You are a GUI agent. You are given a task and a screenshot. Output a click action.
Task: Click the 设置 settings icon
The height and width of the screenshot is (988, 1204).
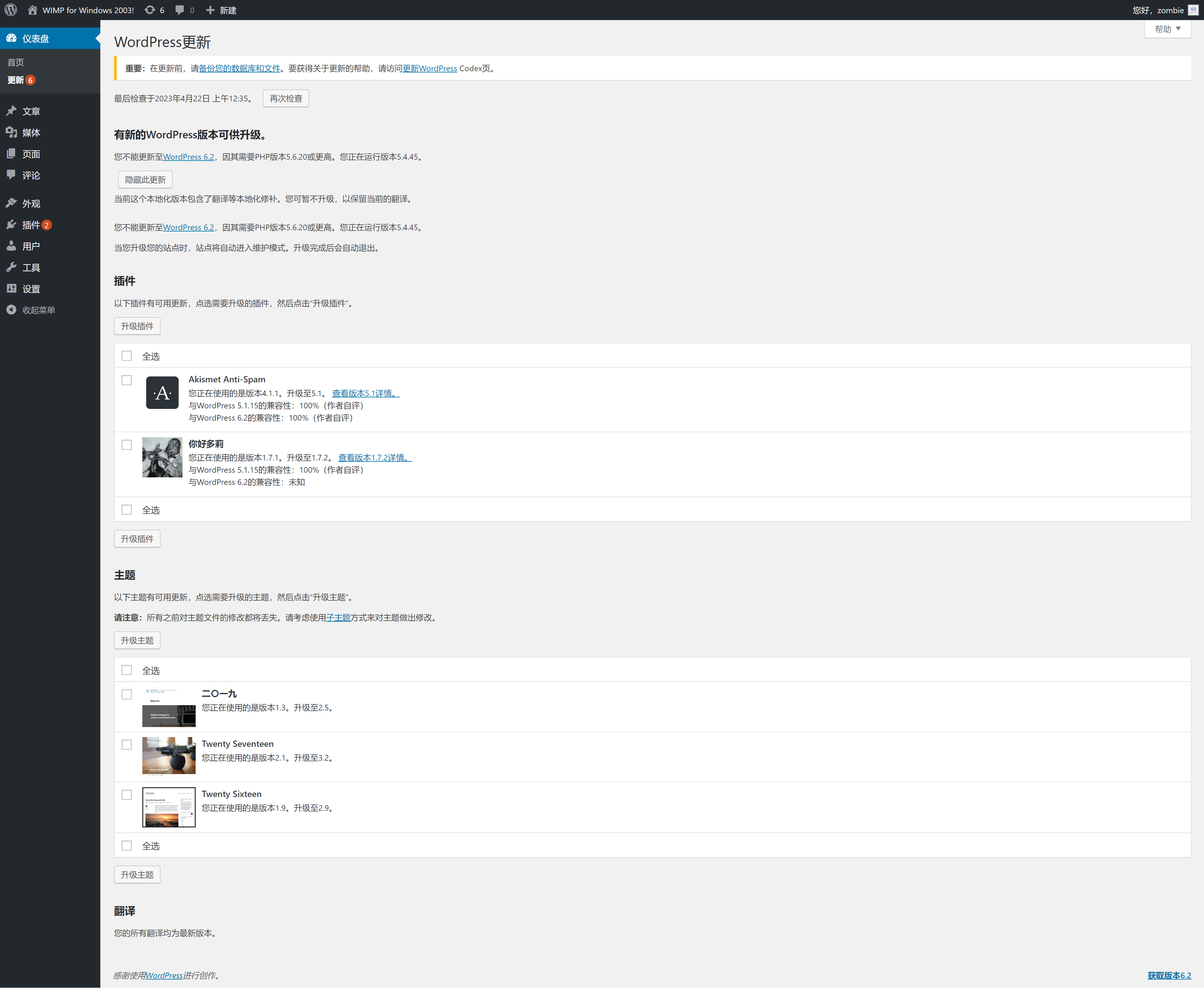coord(11,289)
